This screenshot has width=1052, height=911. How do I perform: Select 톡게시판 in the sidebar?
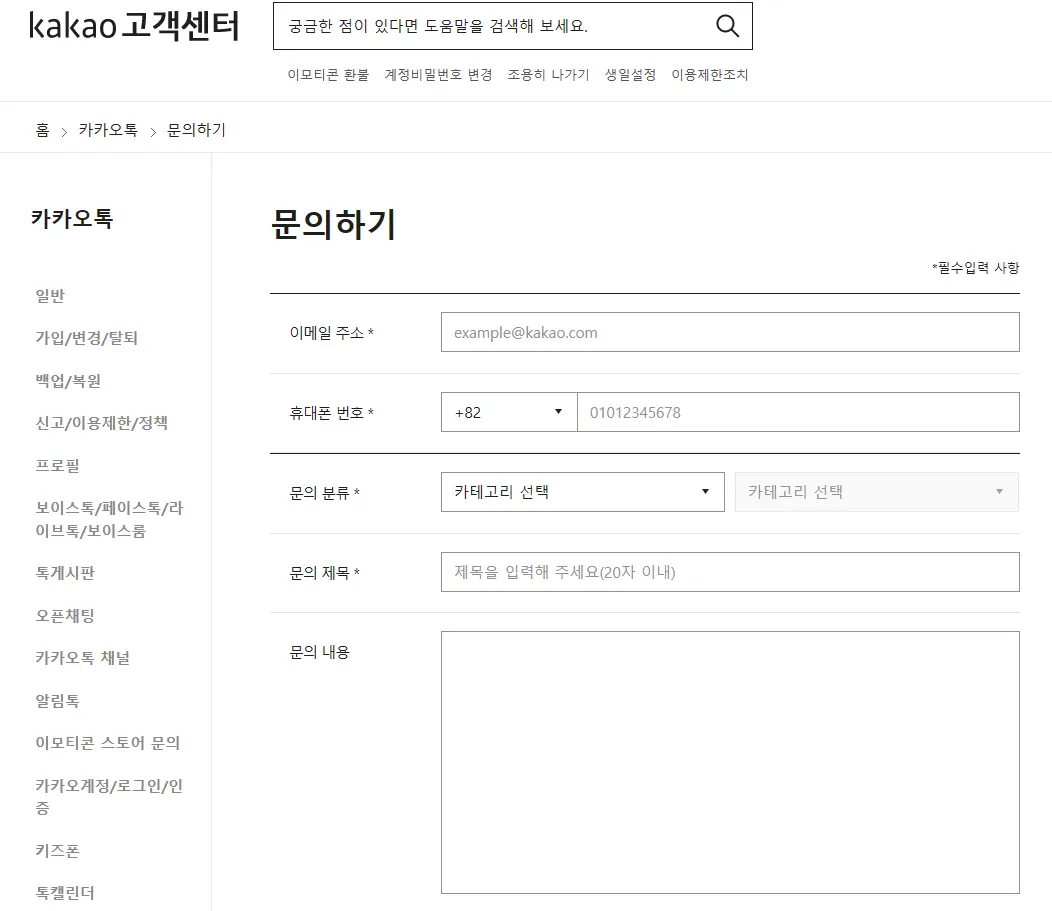(x=65, y=573)
